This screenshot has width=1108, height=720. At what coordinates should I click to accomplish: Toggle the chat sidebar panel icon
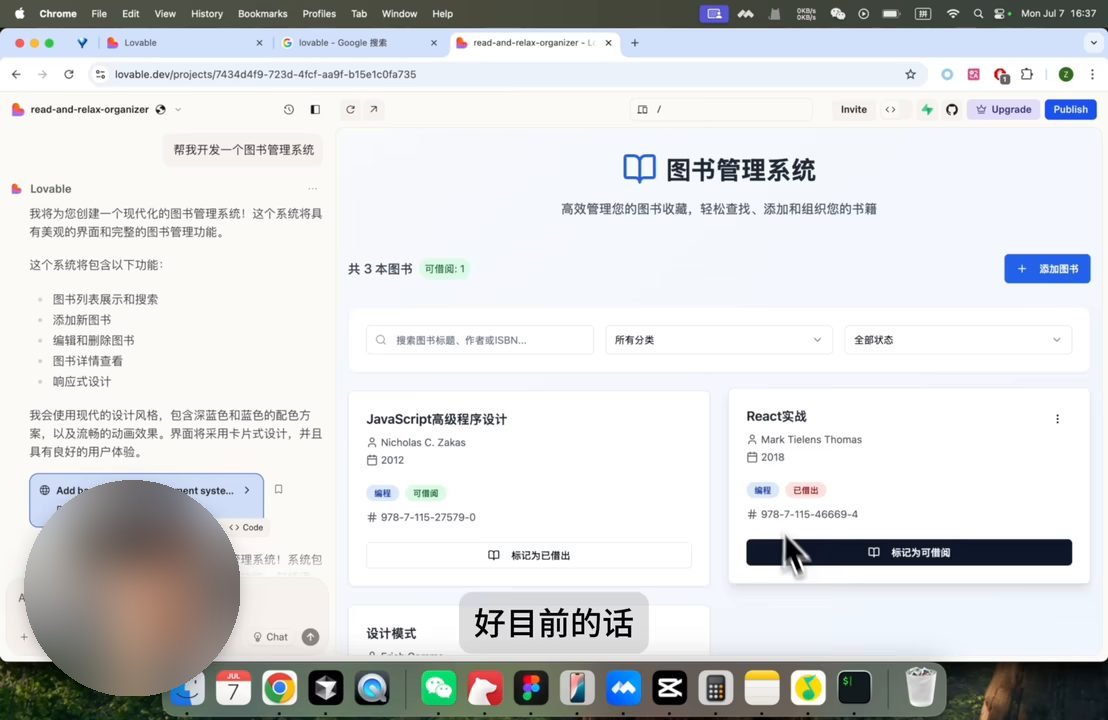coord(315,110)
